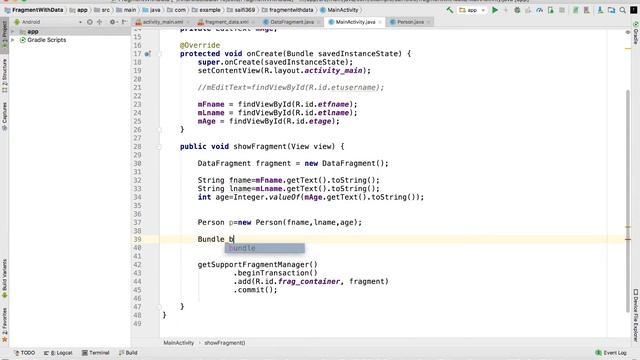Click the Attach Debugger to Android Process icon
Image resolution: width=640 pixels, height=360 pixels.
point(551,10)
